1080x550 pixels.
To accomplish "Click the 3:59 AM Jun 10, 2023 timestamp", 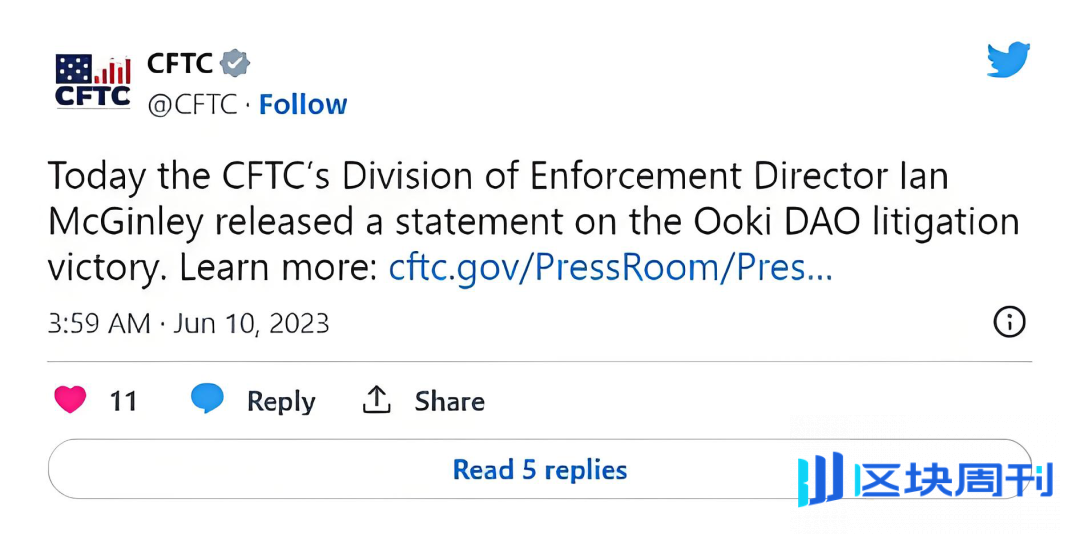I will pyautogui.click(x=188, y=324).
